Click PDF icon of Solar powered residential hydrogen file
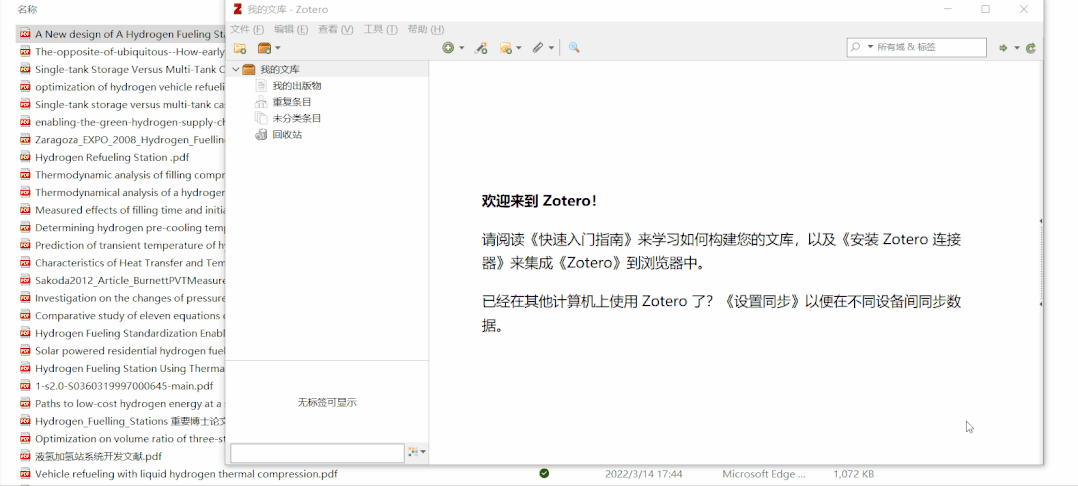 [x=25, y=351]
